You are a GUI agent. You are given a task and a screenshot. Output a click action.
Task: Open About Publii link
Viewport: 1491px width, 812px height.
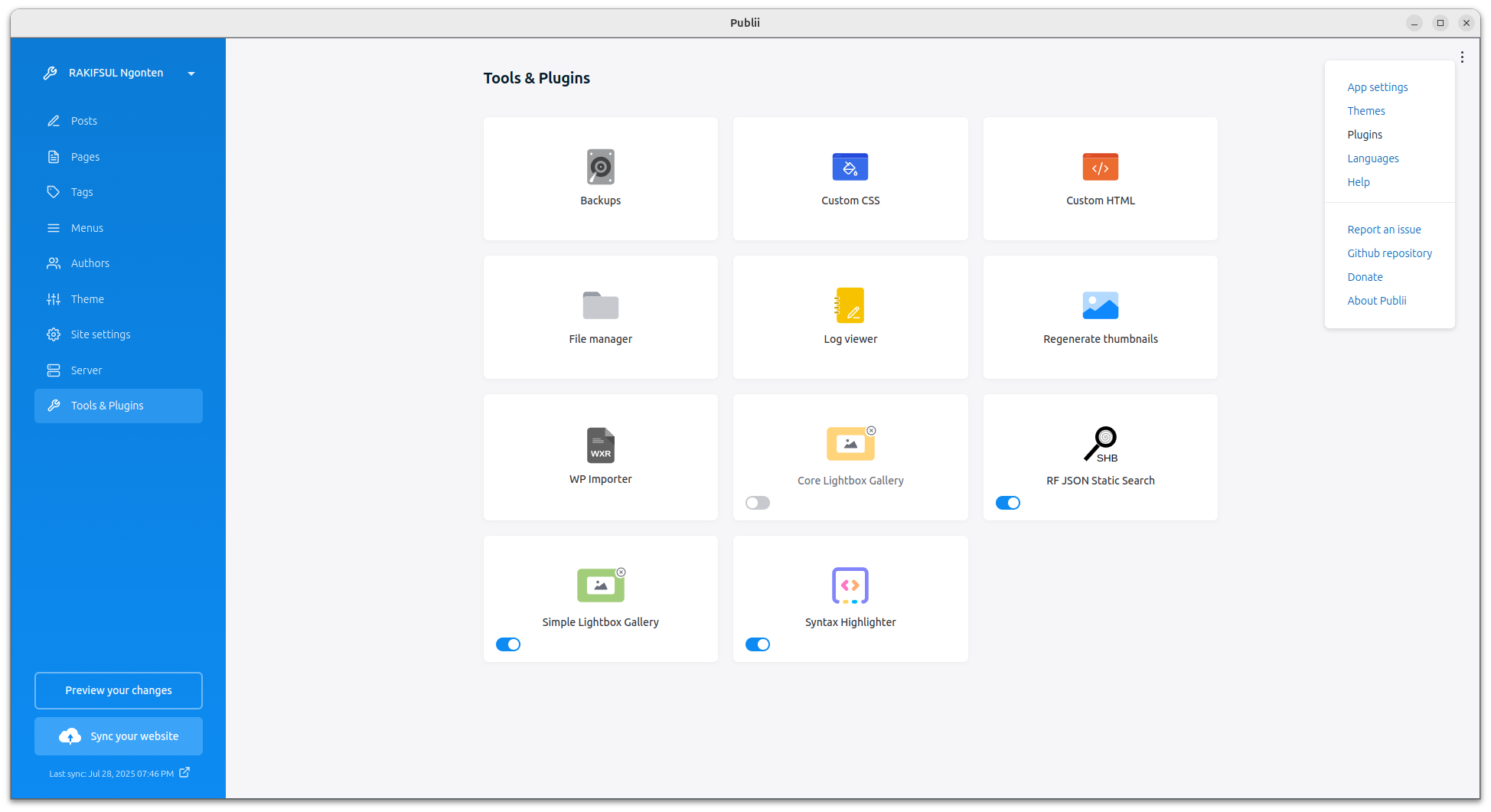coord(1377,301)
